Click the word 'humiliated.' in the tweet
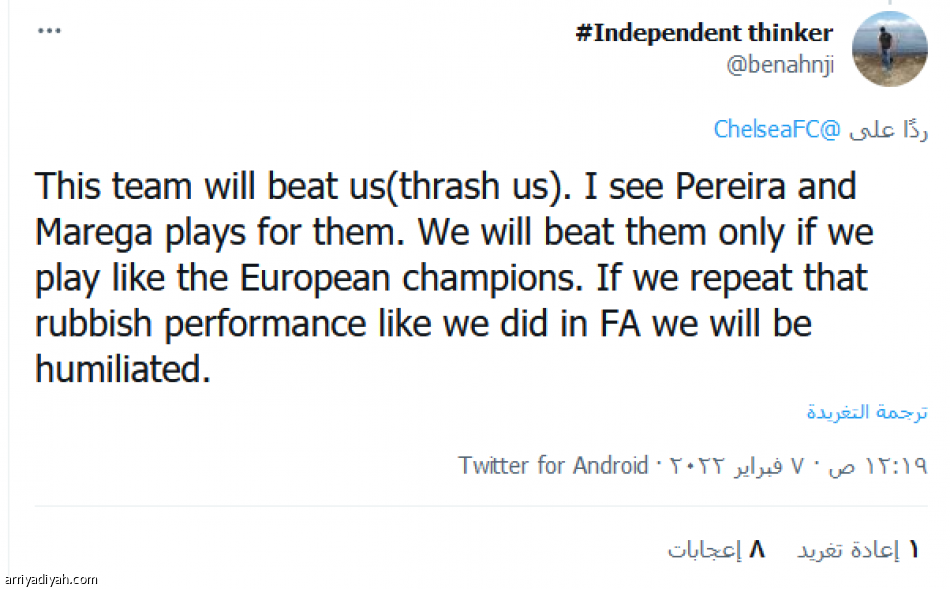The image size is (950, 589). [x=123, y=369]
